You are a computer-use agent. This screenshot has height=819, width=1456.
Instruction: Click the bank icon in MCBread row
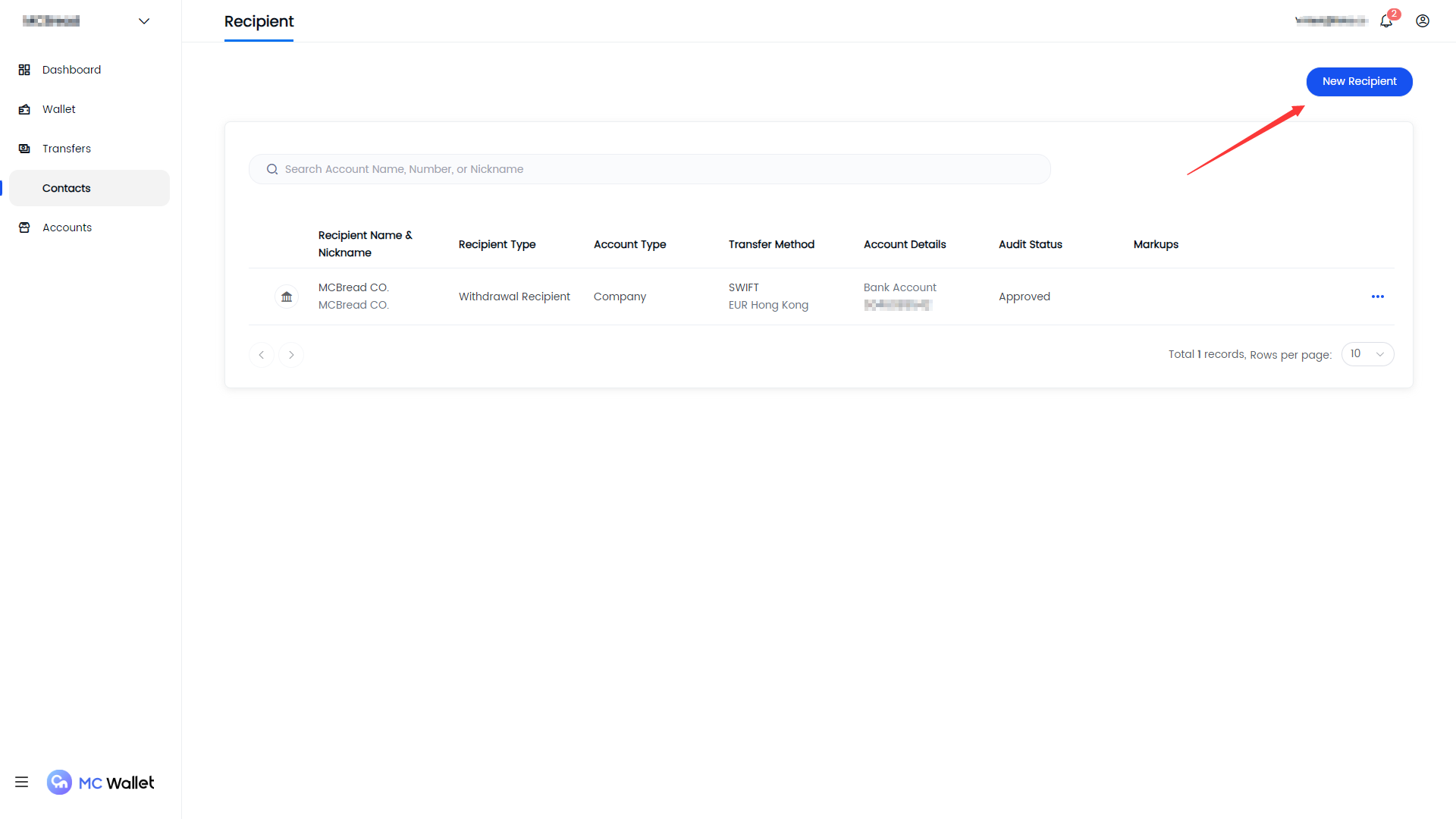tap(287, 297)
